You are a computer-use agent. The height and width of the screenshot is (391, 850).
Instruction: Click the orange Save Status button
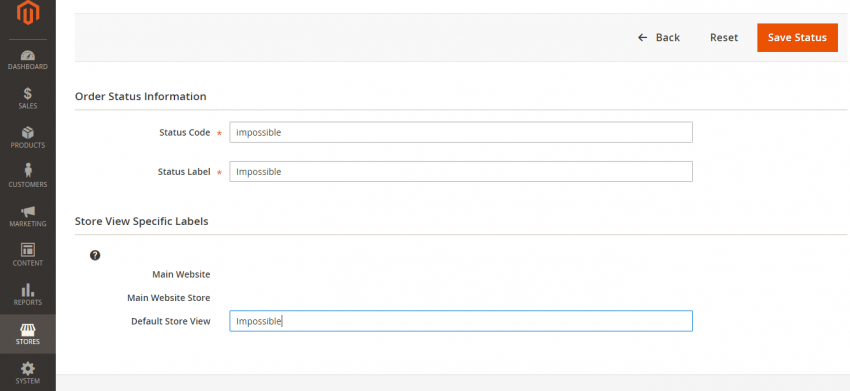797,37
